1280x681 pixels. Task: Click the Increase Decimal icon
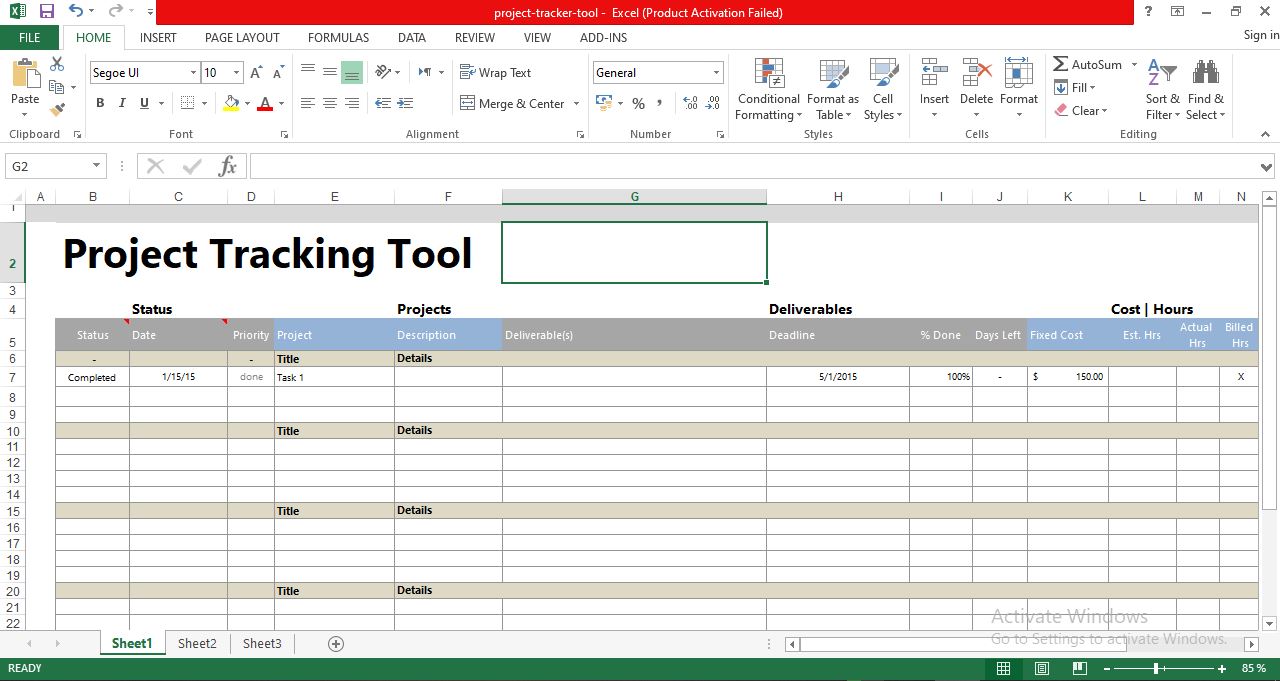(x=689, y=103)
